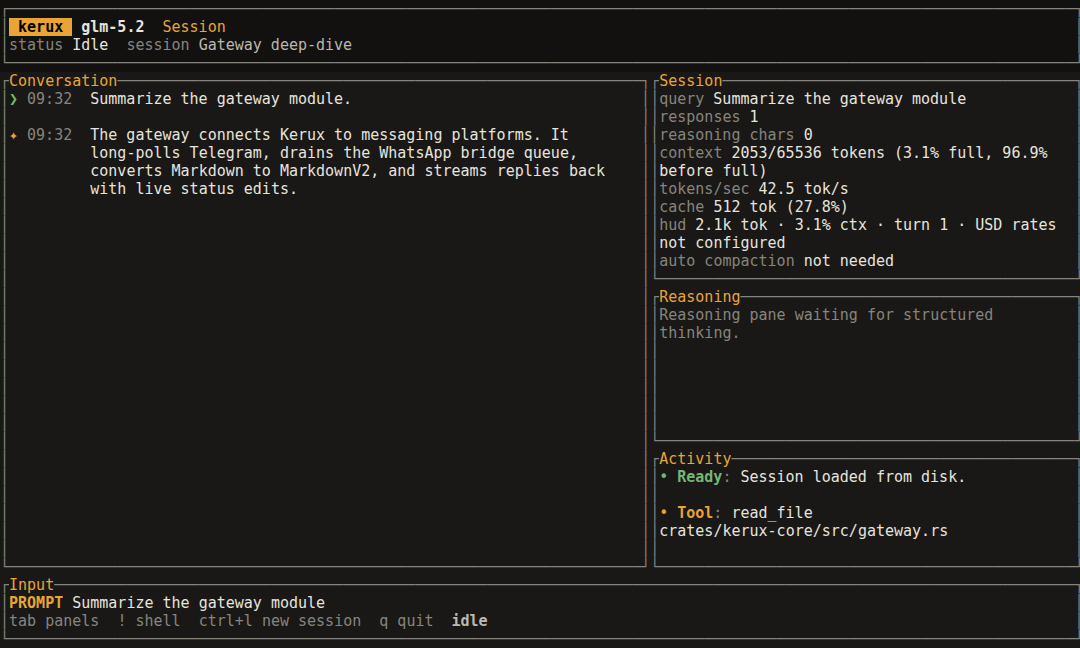1080x648 pixels.
Task: Click the green Ready bullet icon
Action: pos(664,477)
